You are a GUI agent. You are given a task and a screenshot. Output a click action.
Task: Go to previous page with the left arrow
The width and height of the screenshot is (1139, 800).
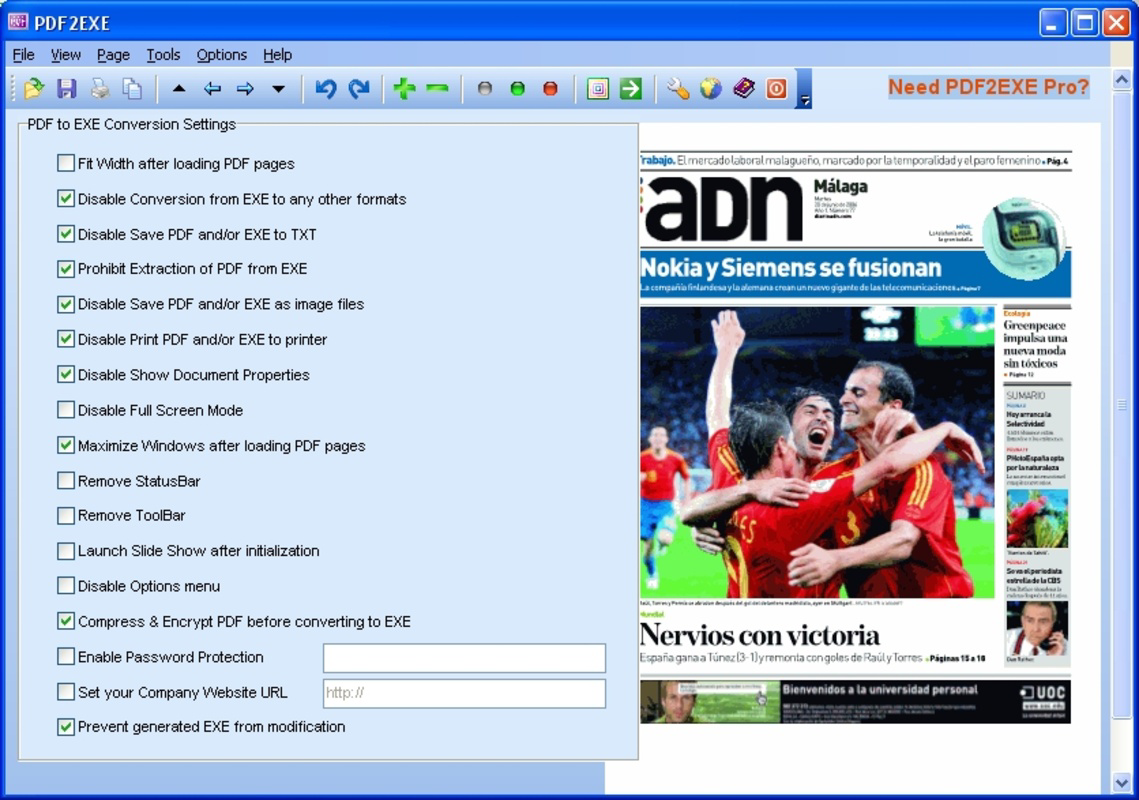(x=212, y=89)
